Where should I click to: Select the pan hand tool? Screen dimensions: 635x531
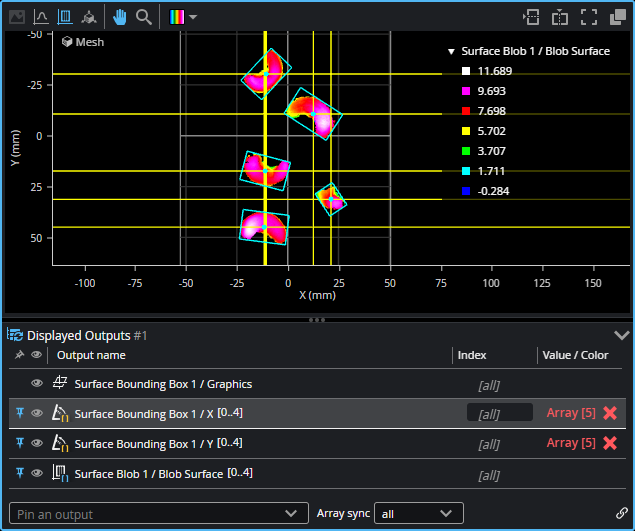point(120,17)
